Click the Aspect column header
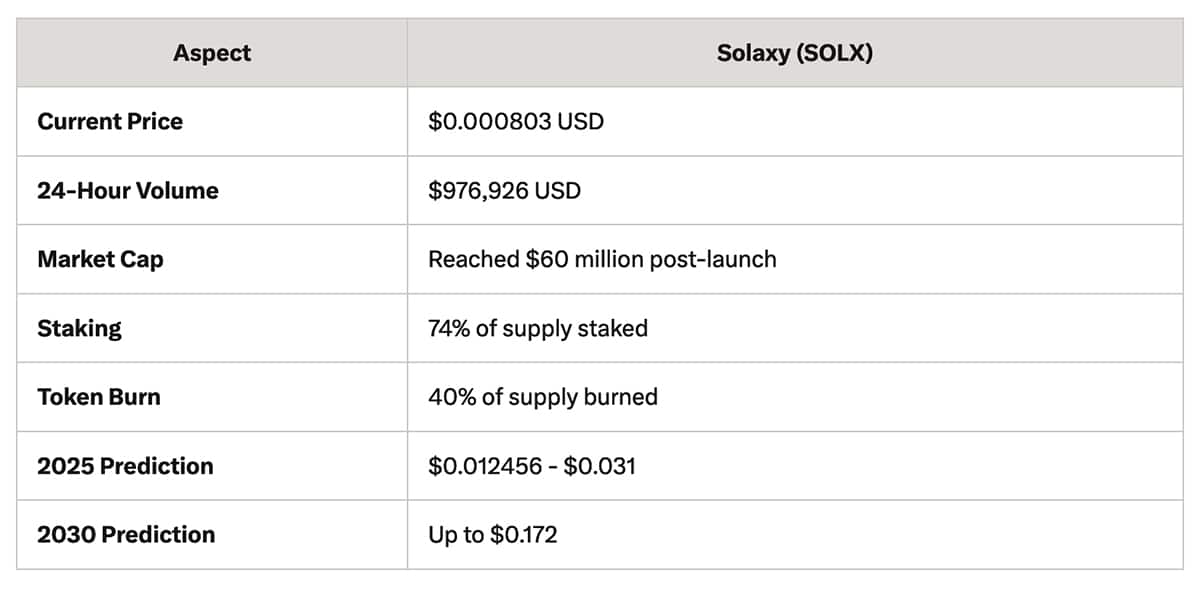The height and width of the screenshot is (589, 1200). tap(211, 53)
